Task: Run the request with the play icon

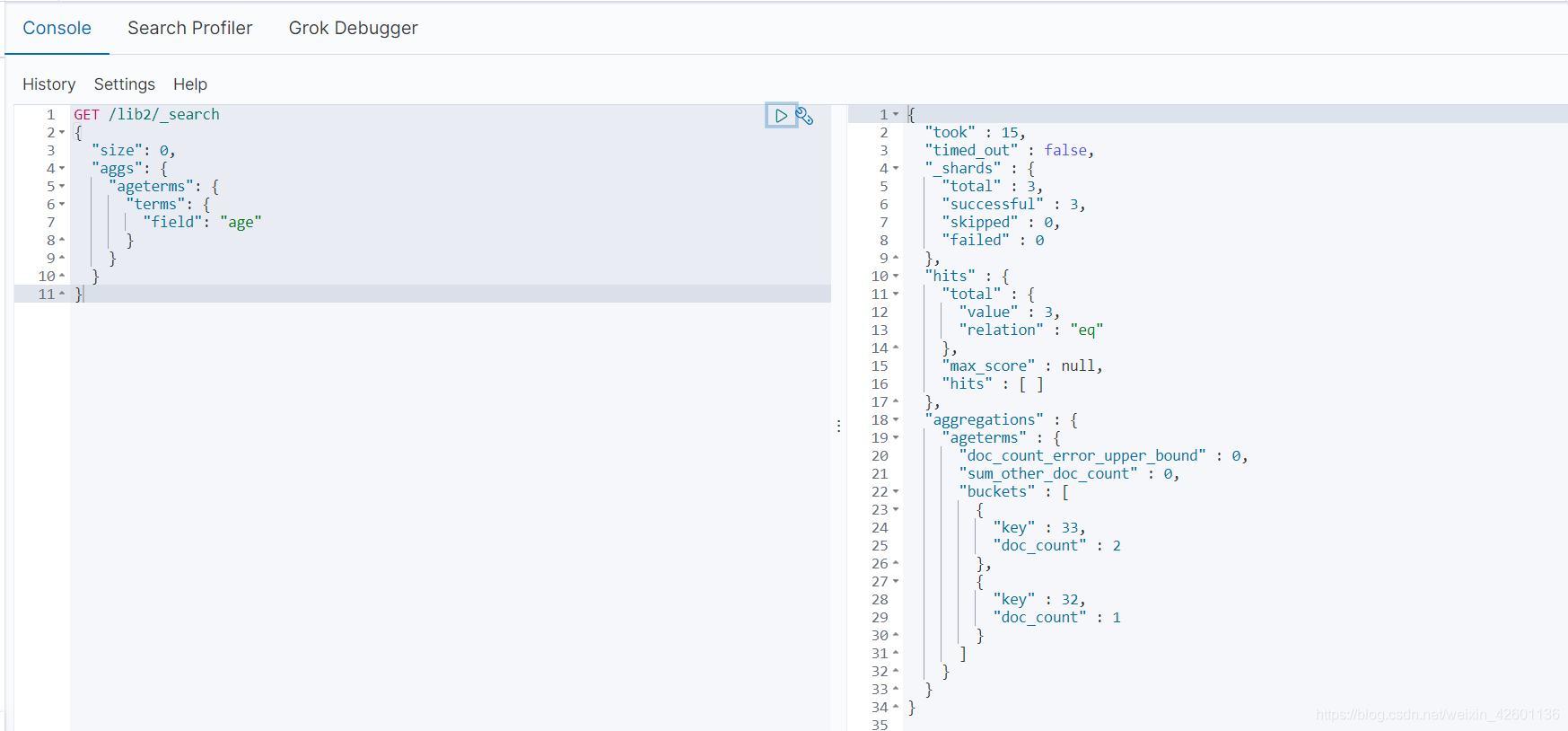Action: click(x=781, y=116)
